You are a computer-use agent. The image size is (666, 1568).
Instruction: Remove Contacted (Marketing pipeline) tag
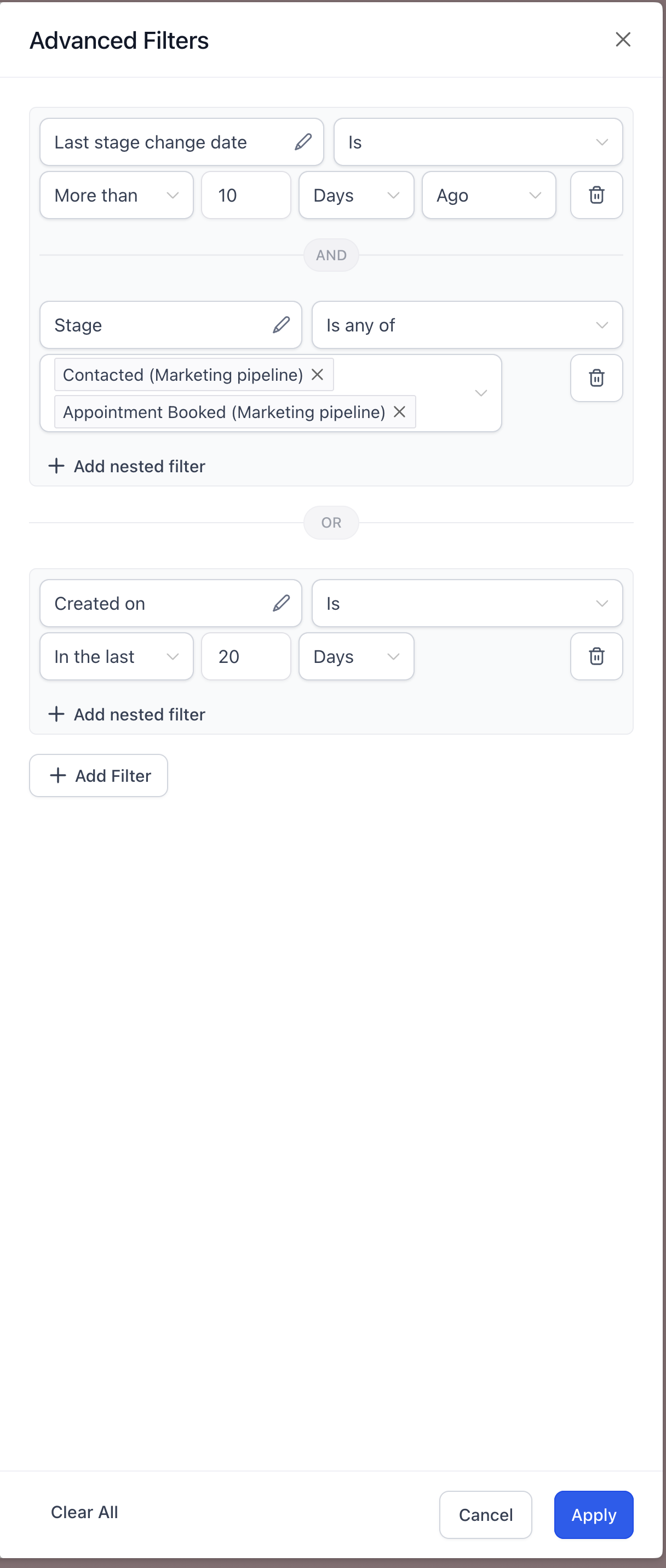317,374
